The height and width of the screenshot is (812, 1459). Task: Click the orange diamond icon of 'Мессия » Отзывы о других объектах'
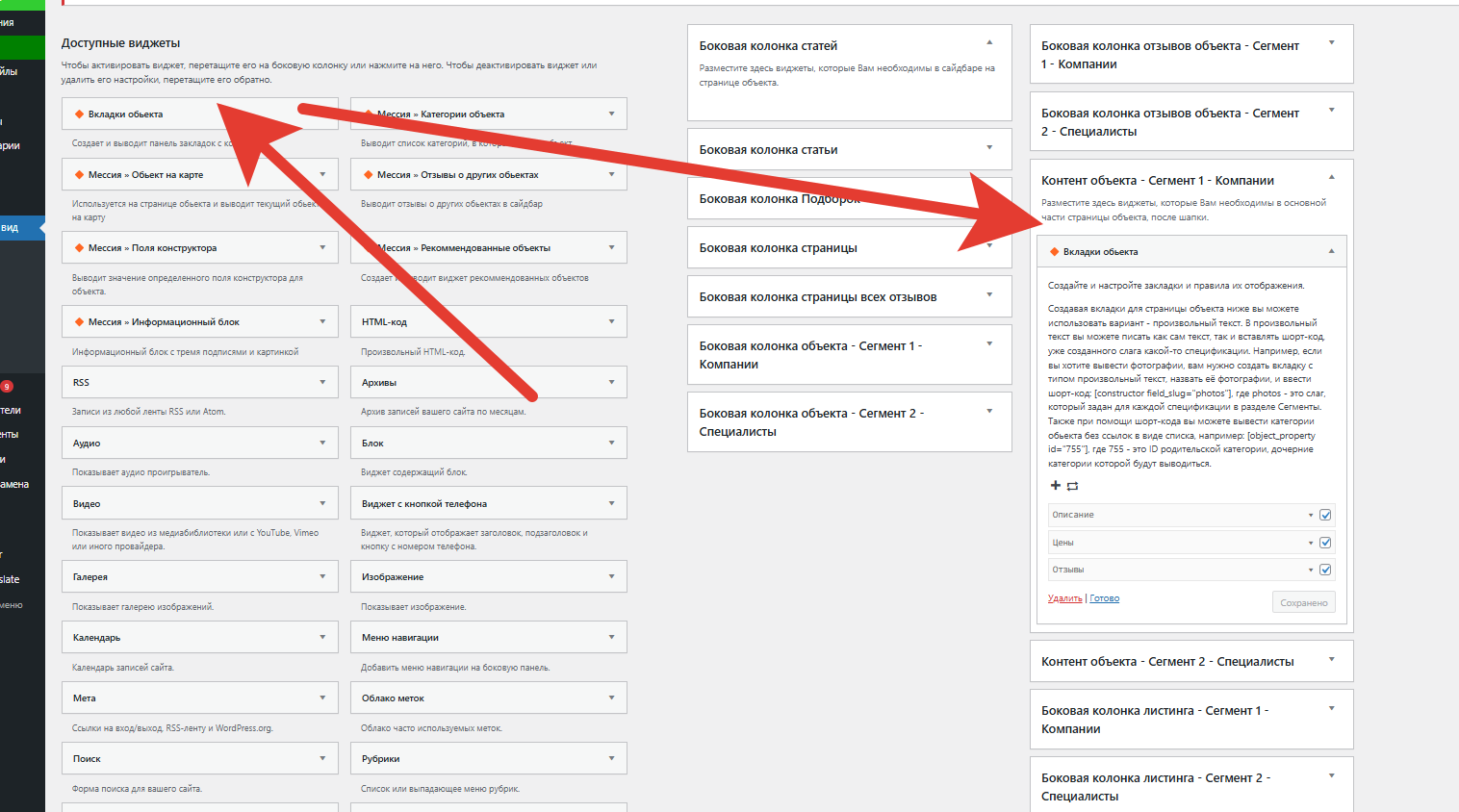click(368, 175)
